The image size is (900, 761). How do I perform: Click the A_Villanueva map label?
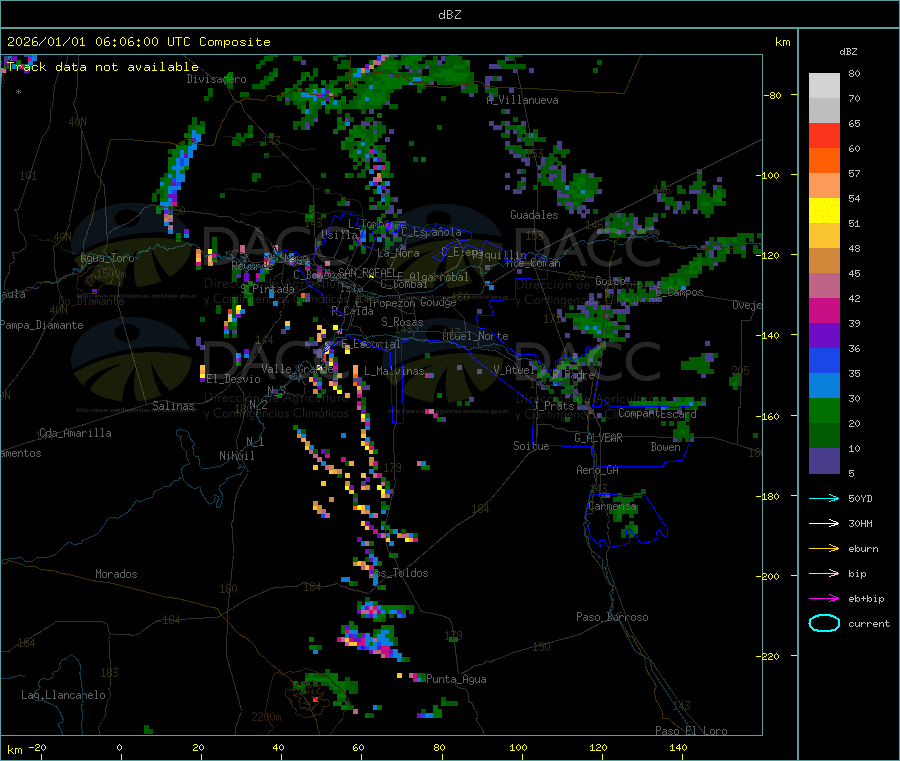coord(522,100)
